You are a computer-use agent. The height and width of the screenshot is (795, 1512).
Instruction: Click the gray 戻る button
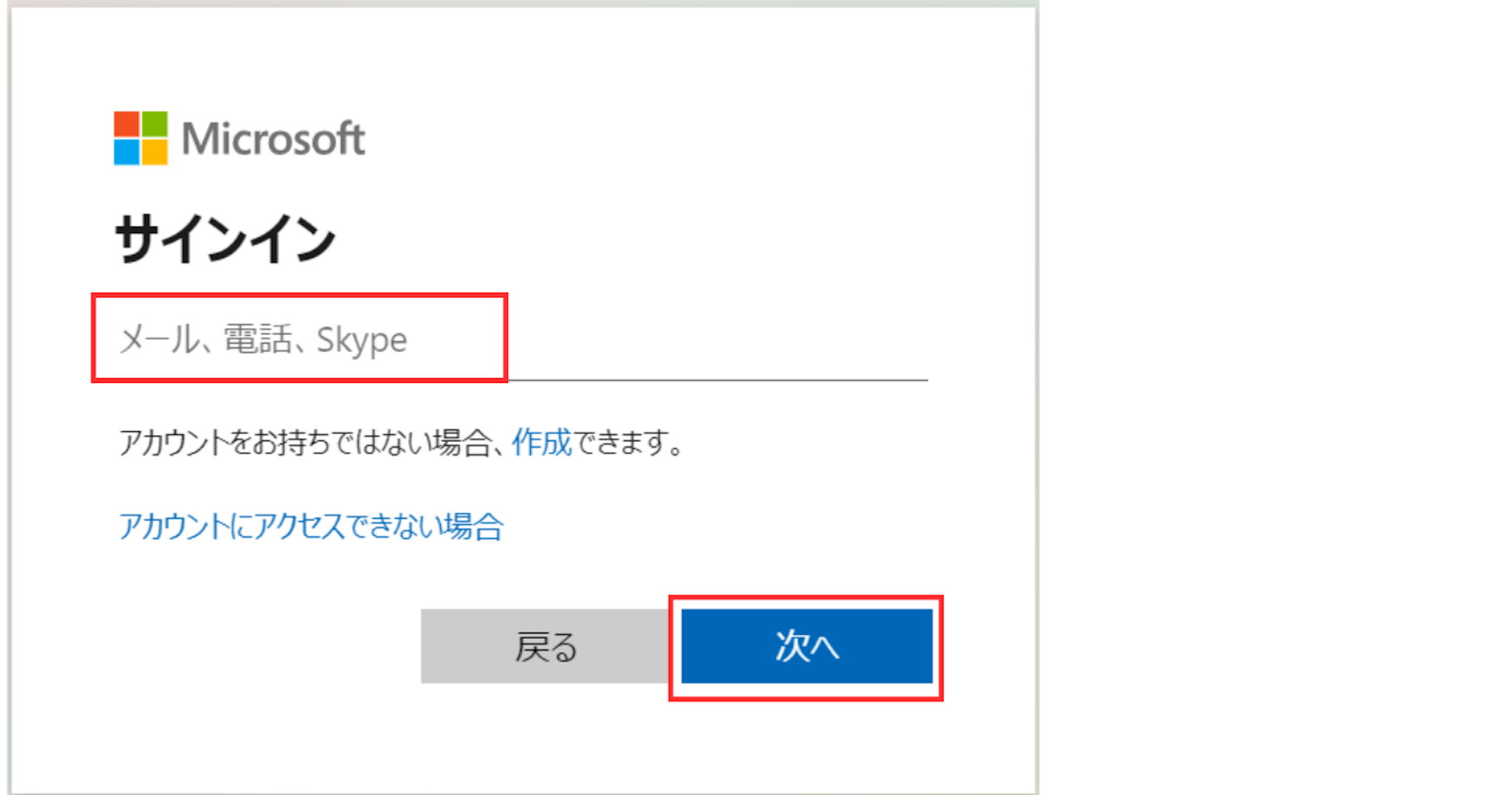[x=546, y=646]
